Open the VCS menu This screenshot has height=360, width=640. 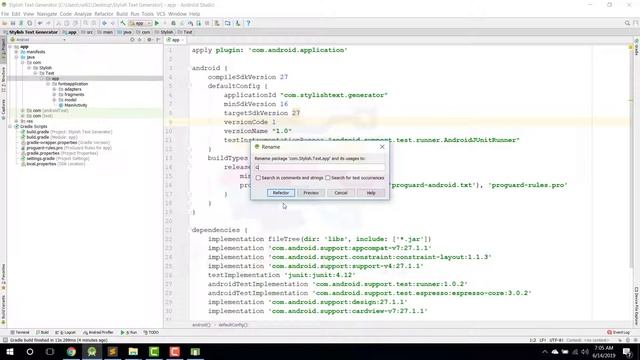click(x=161, y=14)
